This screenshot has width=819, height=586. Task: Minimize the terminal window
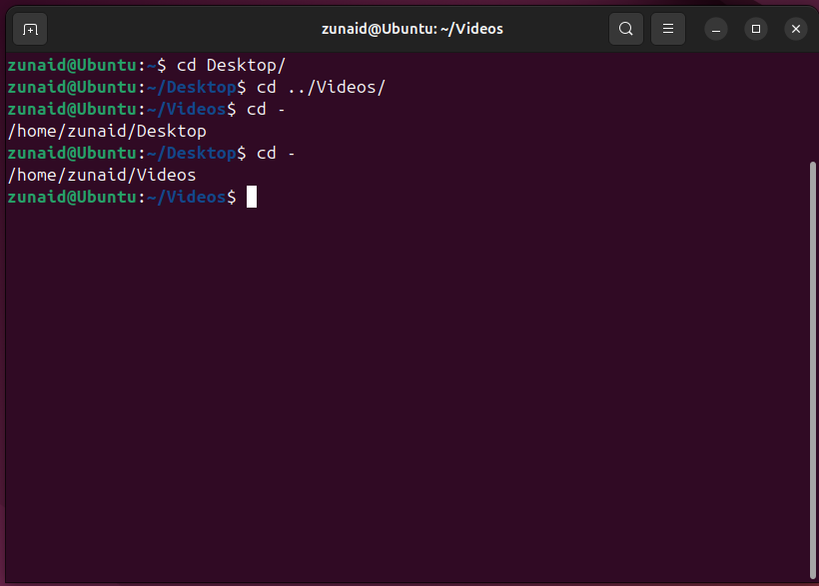coord(716,29)
